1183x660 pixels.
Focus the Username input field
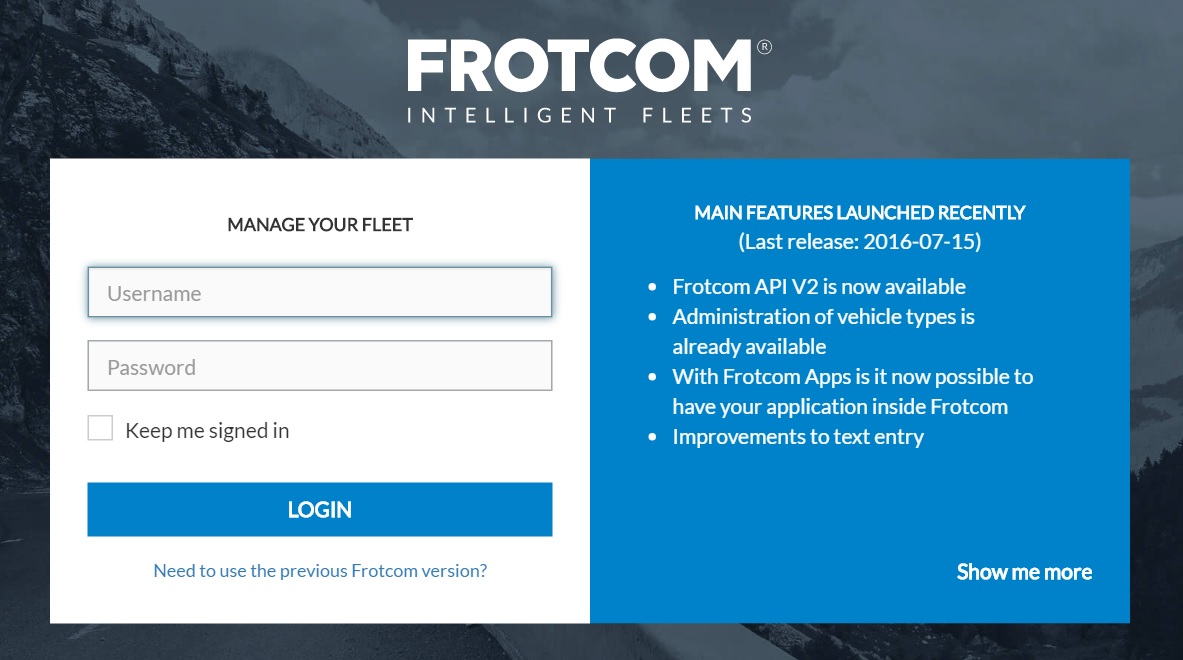(x=320, y=293)
